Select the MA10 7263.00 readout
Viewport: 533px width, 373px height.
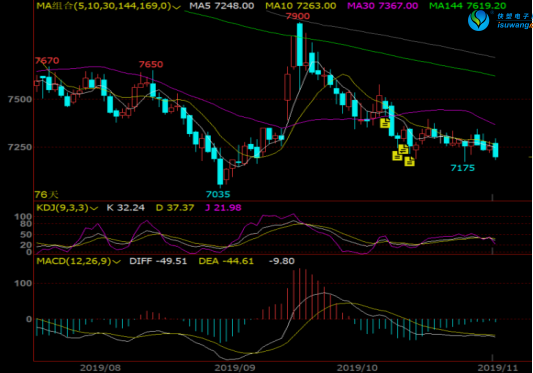300,6
